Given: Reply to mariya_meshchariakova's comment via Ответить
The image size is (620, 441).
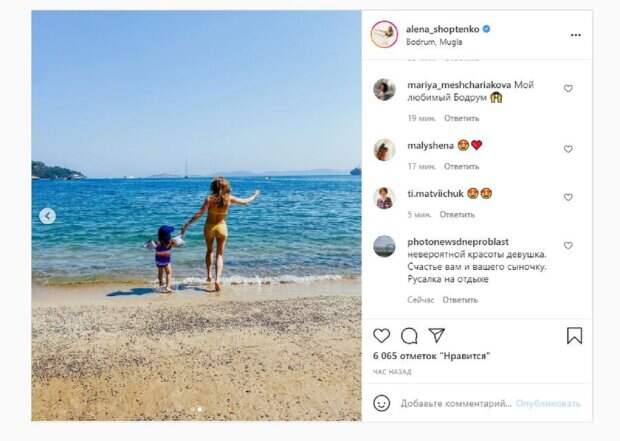Looking at the screenshot, I should [461, 118].
